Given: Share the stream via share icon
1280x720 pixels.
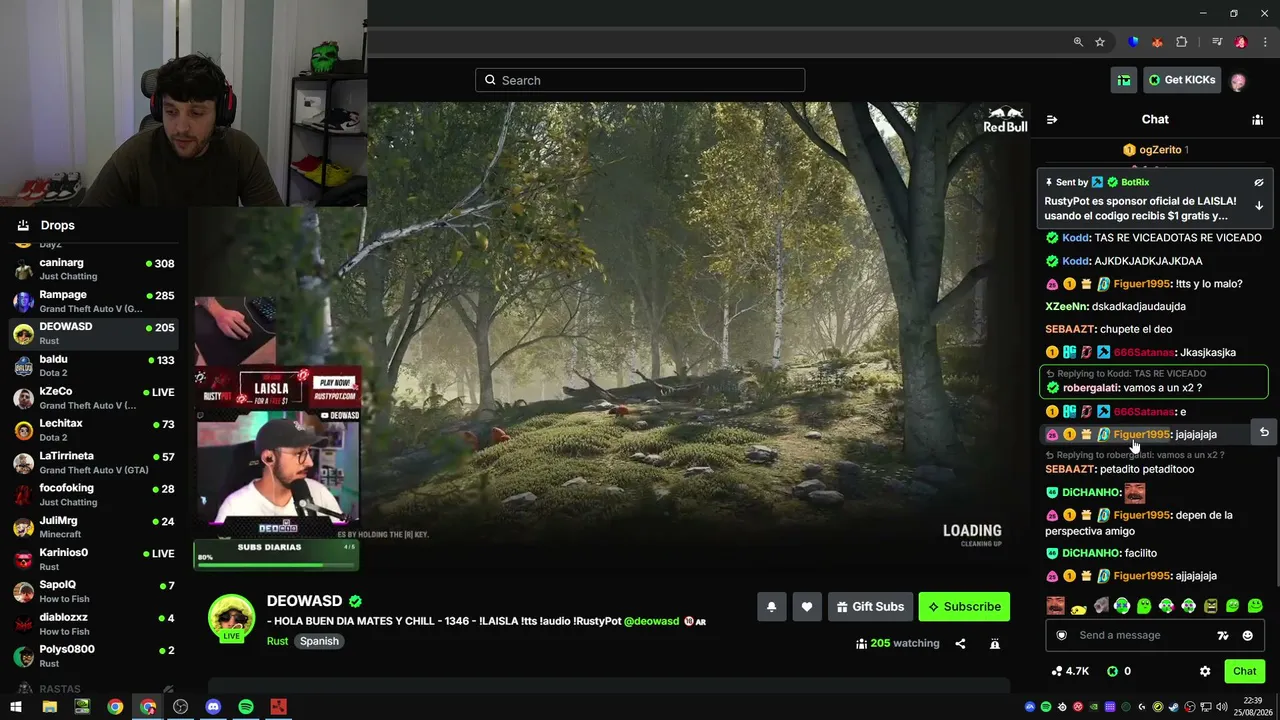Looking at the screenshot, I should 960,644.
